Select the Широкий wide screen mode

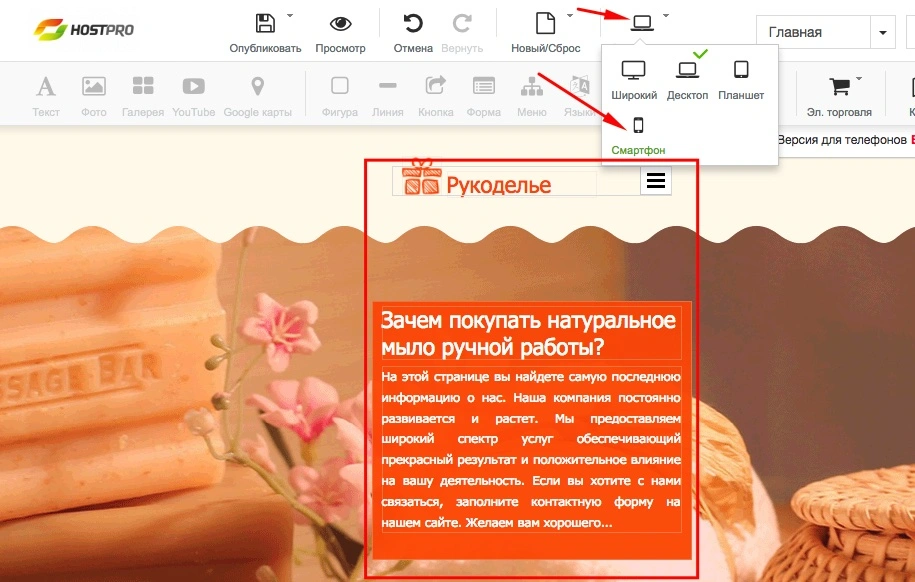[634, 80]
